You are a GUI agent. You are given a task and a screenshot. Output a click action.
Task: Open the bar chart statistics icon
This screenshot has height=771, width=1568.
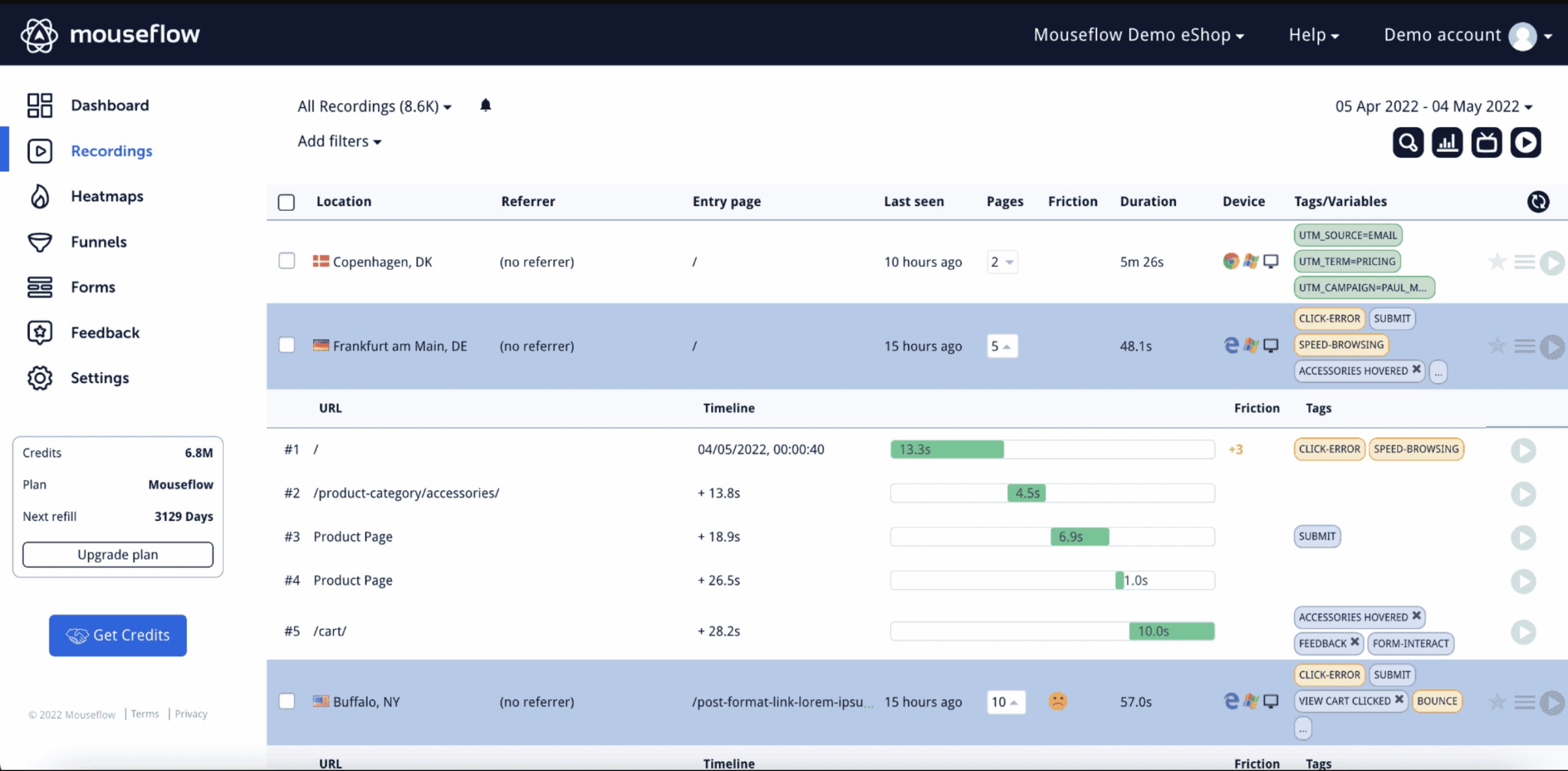coord(1447,143)
